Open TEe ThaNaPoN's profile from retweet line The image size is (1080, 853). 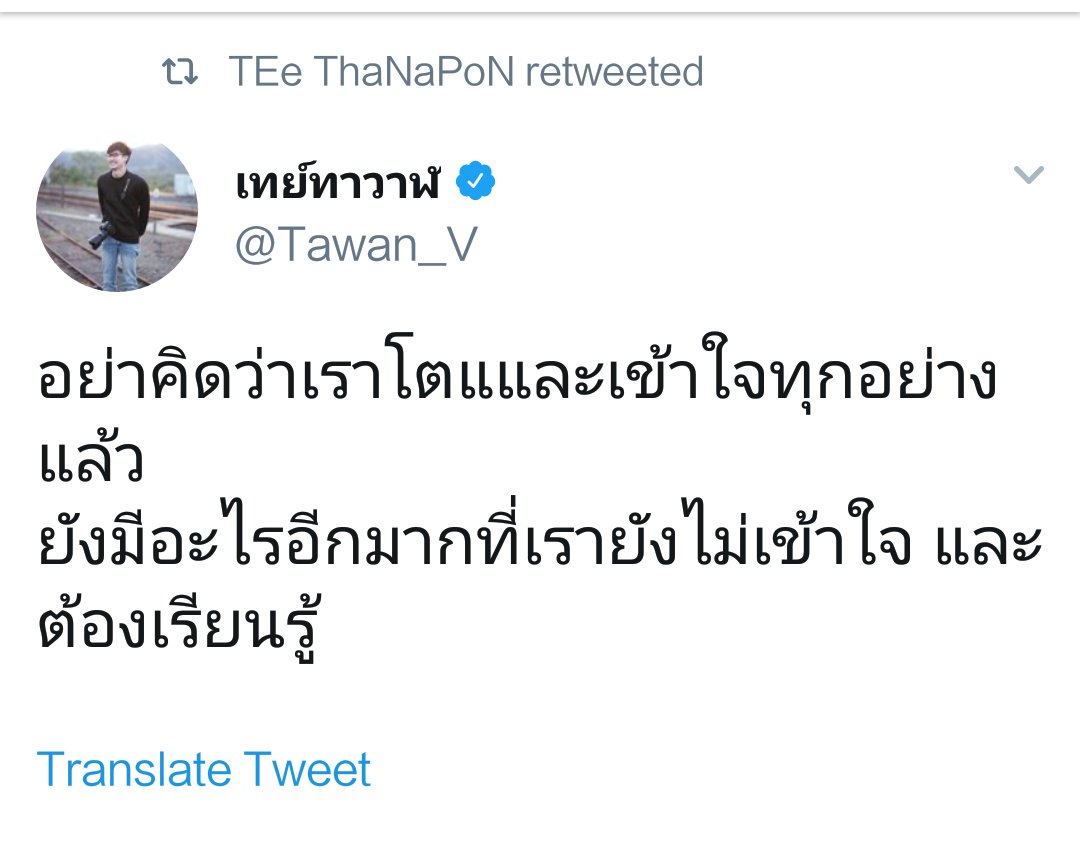tap(371, 72)
